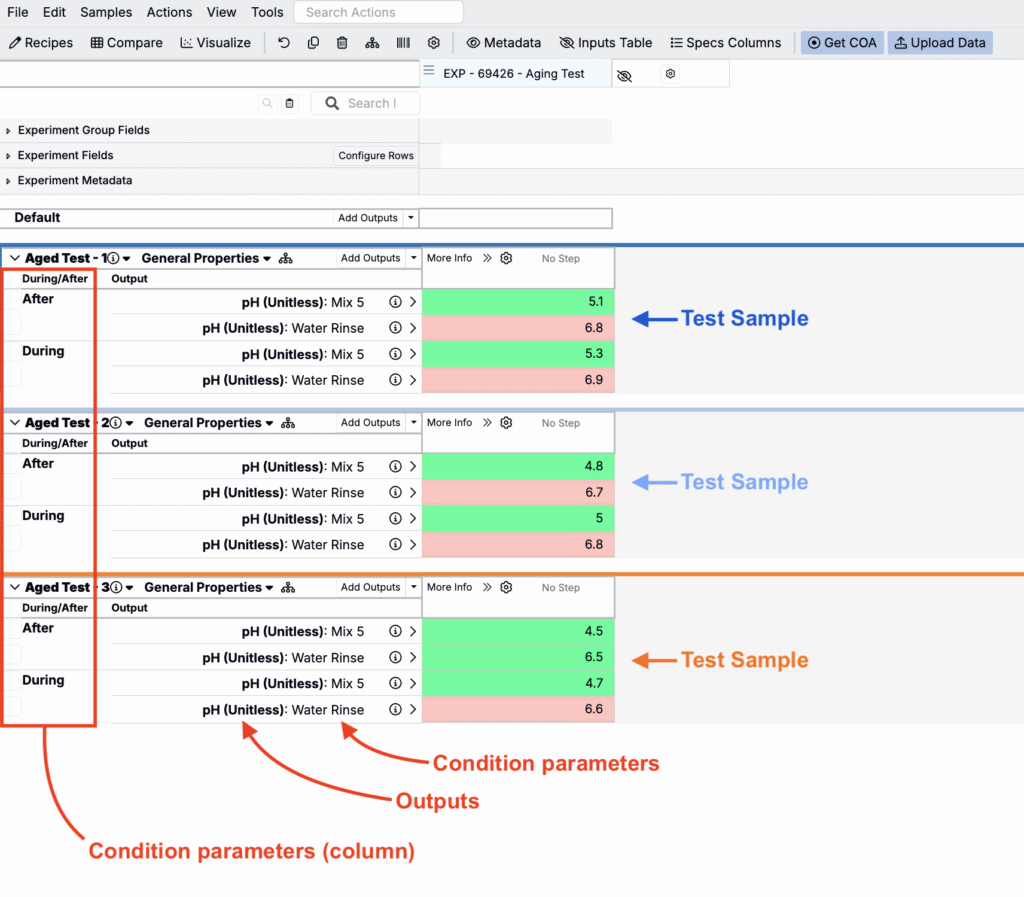Toggle the crossed-eye visibility icon next to EXP tab
Screen dimensions: 1024x897
pos(625,75)
